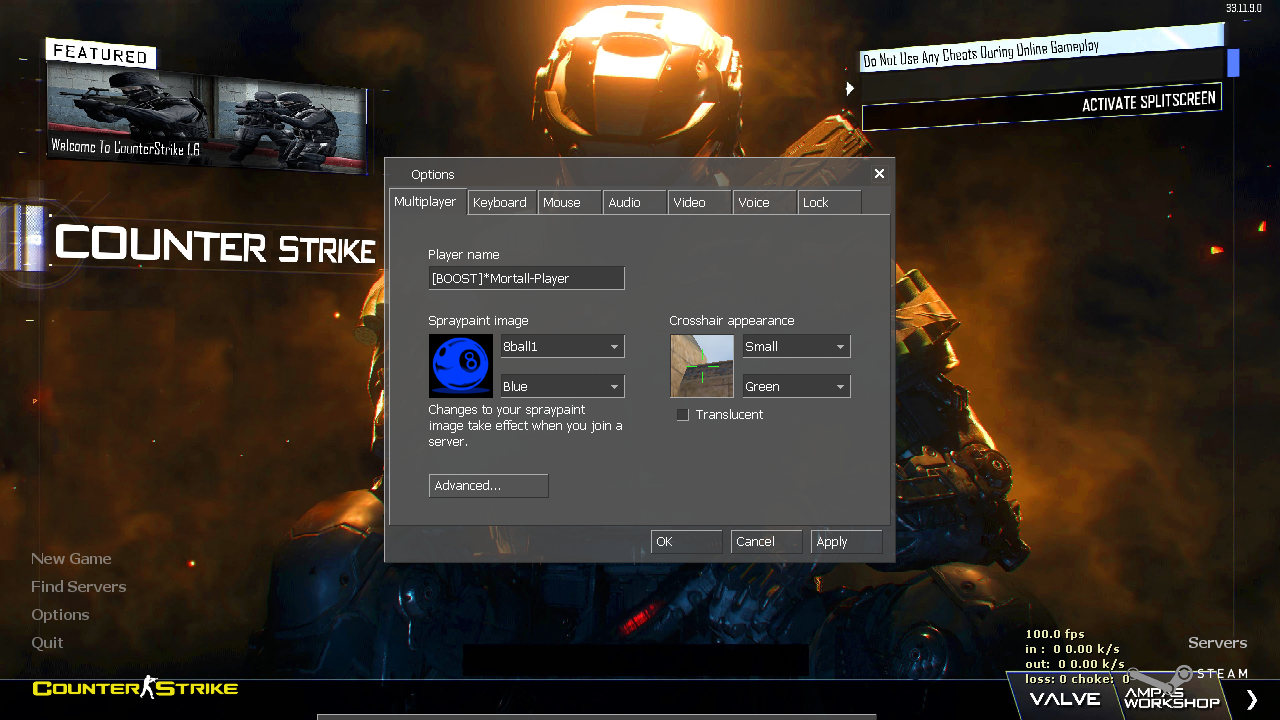This screenshot has height=720, width=1280.
Task: Switch to the Keyboard tab
Action: tap(500, 203)
